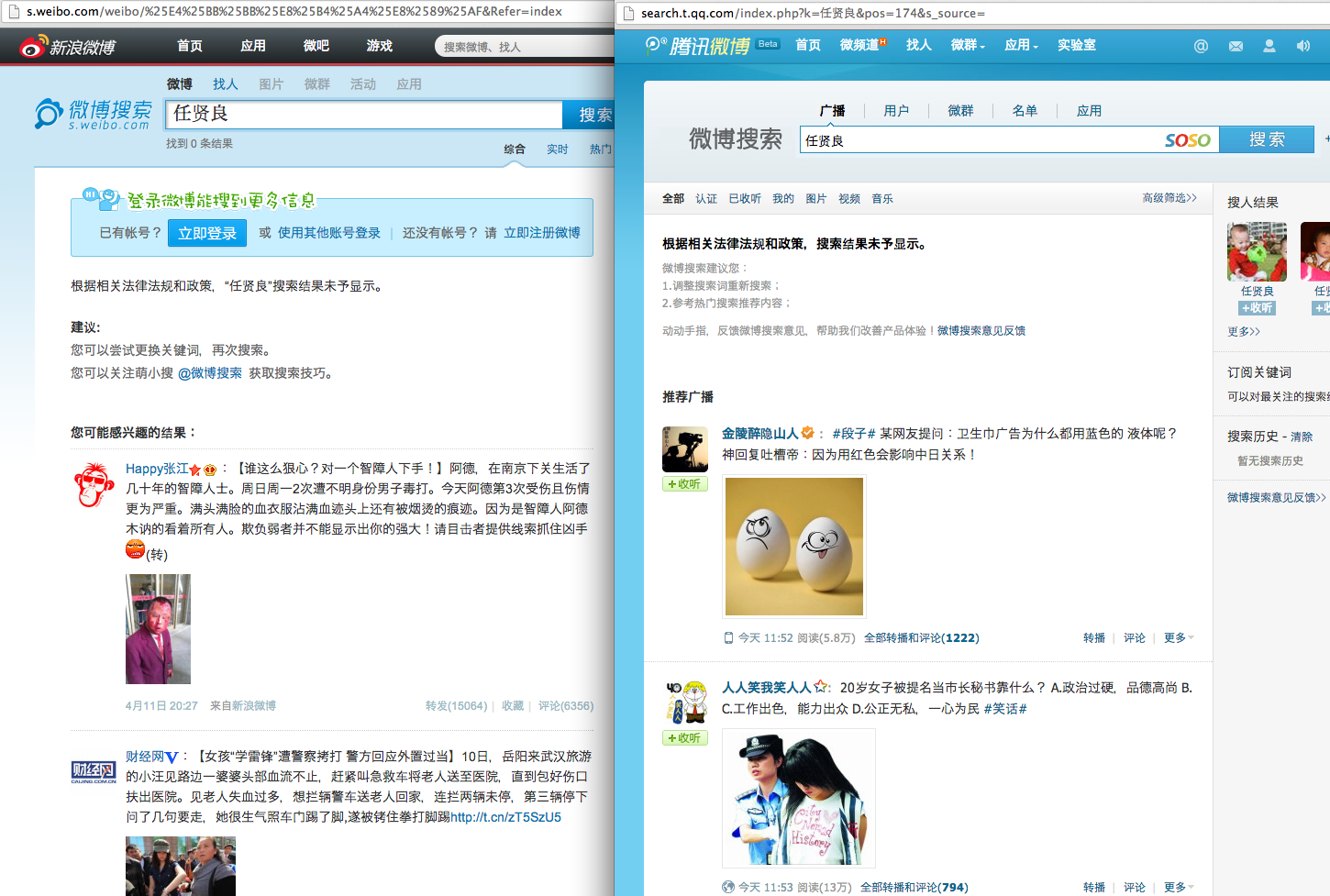Click 金陵醉隐山人's avatar picture
Viewport: 1330px width, 896px height.
685,449
